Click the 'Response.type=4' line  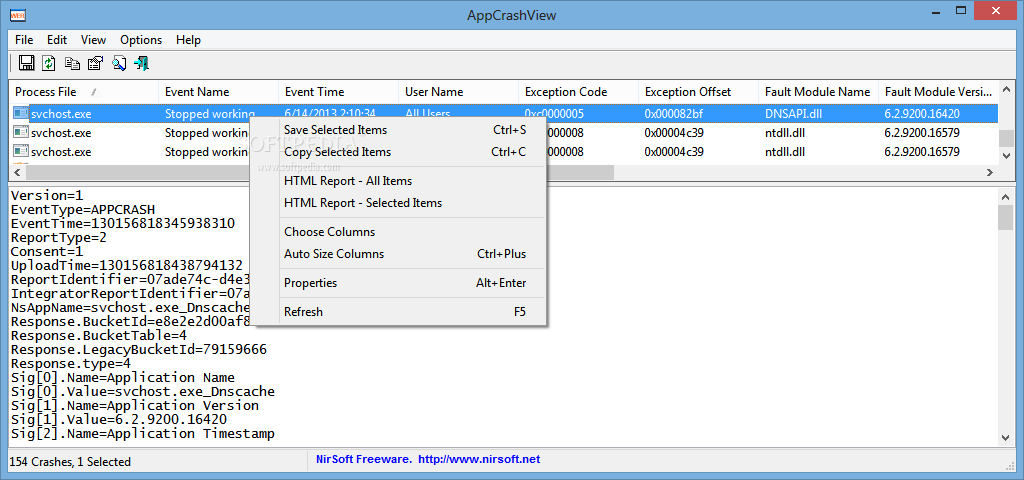[x=71, y=364]
